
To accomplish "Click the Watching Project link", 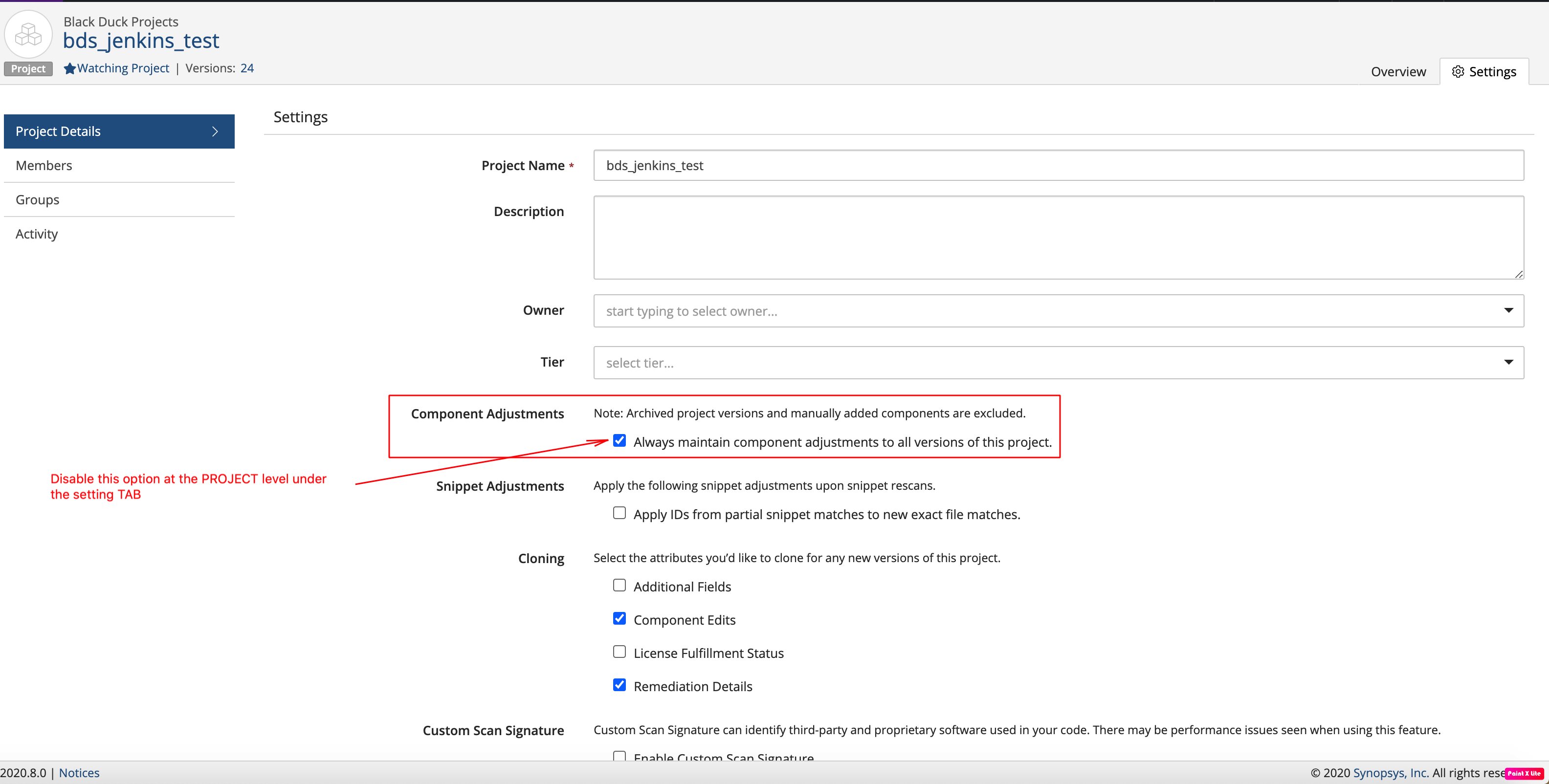I will coord(123,68).
